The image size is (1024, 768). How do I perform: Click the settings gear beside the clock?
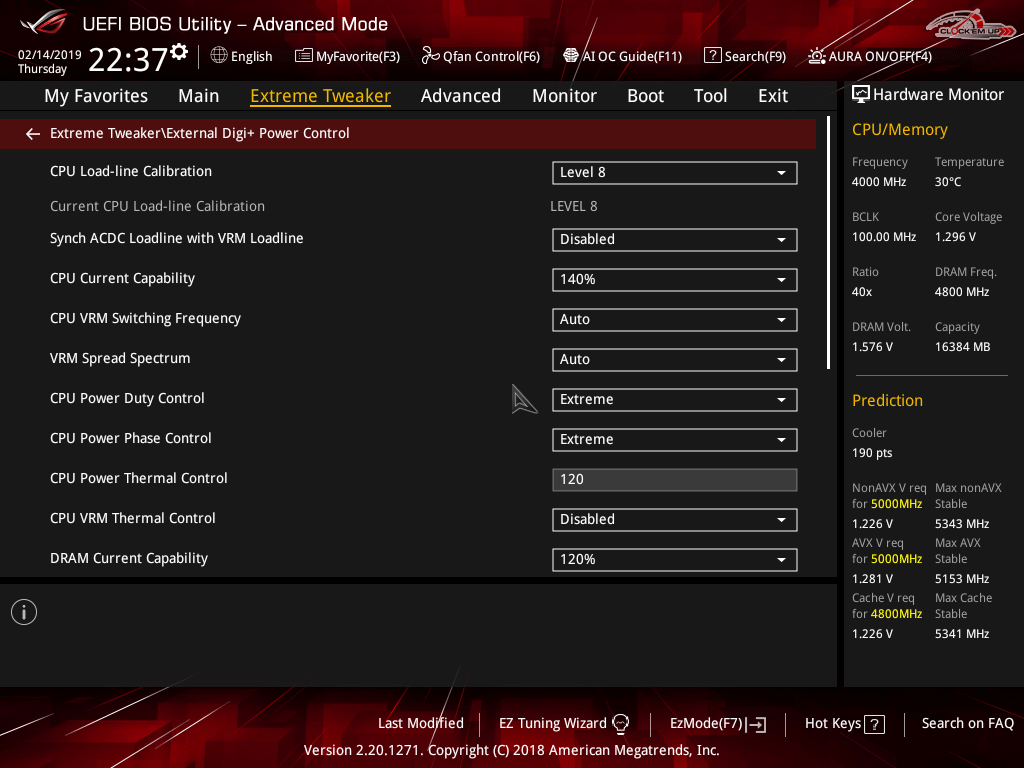tap(179, 52)
